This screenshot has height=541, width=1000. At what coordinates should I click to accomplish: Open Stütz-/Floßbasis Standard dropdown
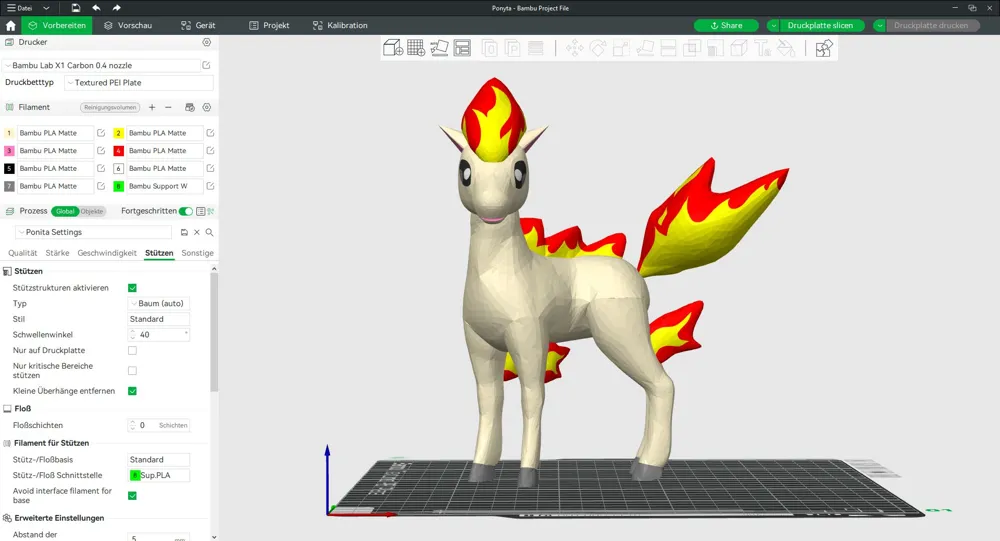coord(159,459)
